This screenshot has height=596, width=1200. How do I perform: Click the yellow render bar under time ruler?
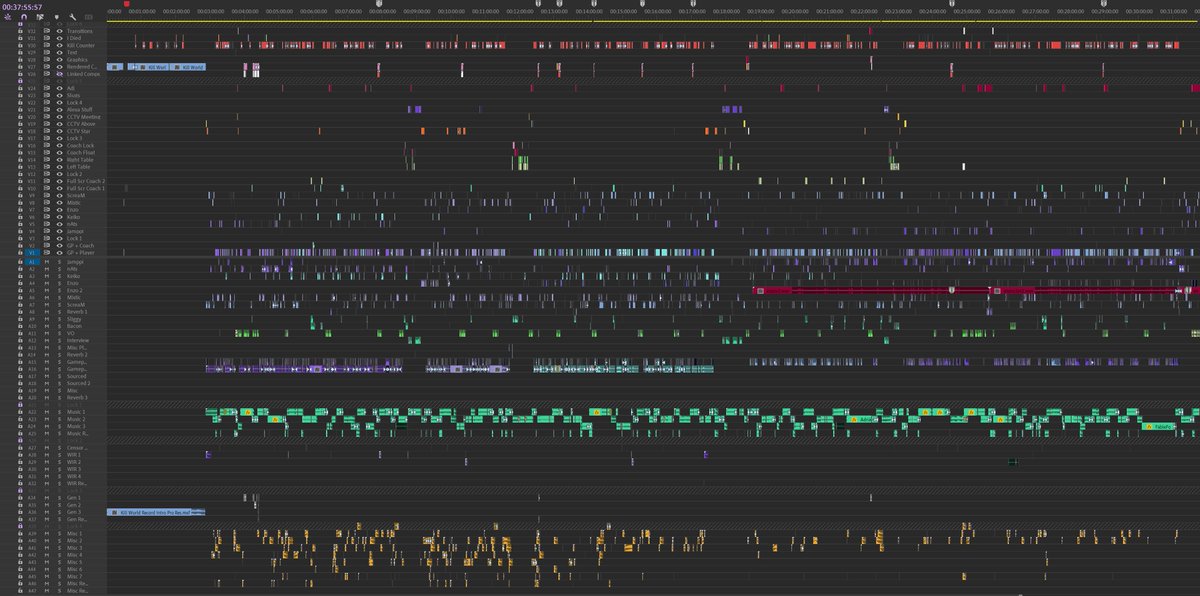click(653, 22)
